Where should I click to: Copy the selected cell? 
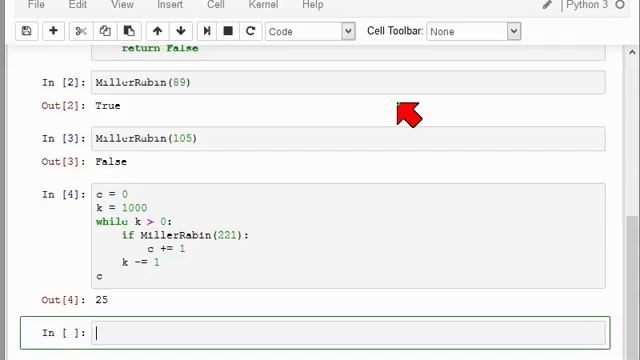coord(105,31)
